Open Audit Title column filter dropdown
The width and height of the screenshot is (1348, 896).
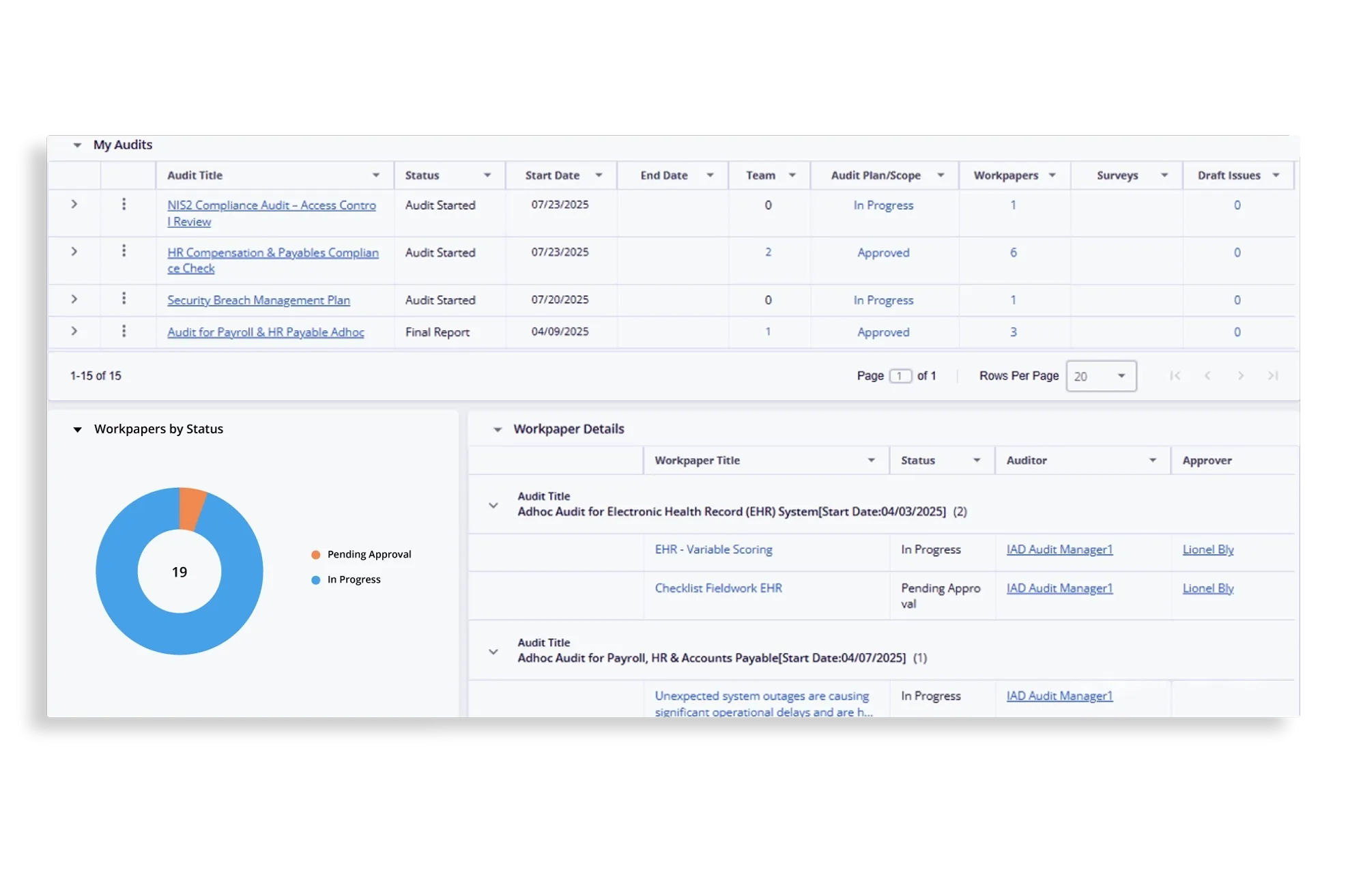376,175
